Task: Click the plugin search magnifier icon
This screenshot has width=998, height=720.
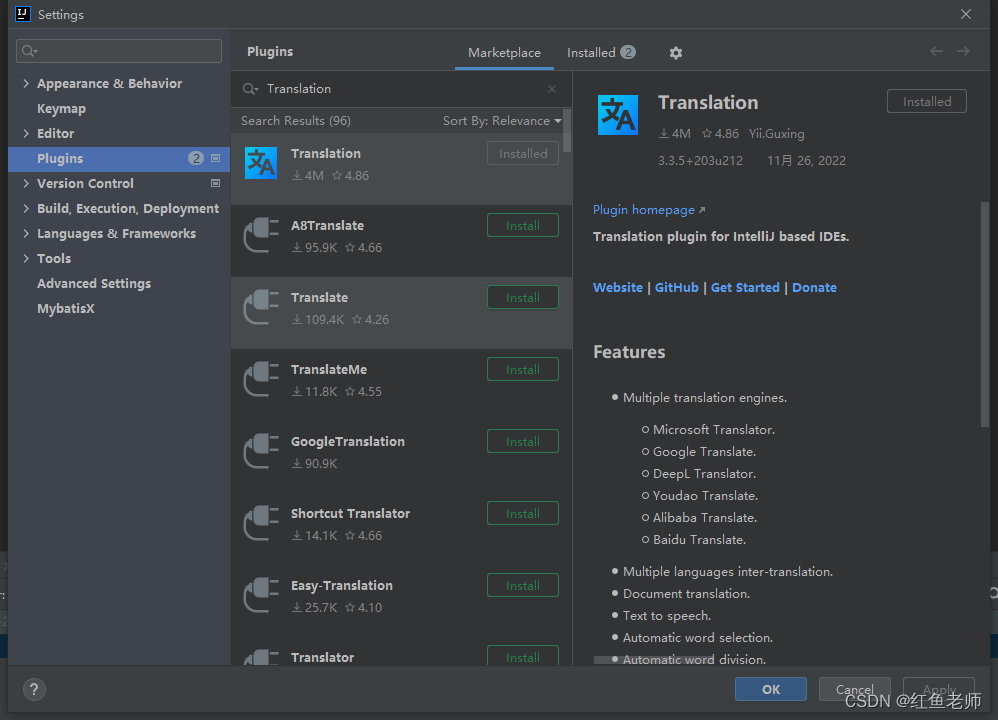Action: coord(250,89)
